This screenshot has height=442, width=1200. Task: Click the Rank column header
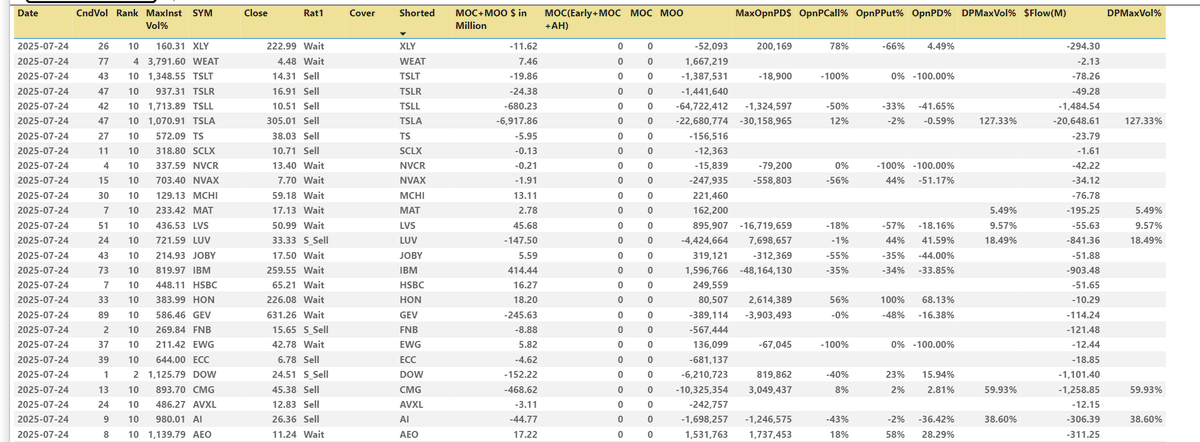coord(127,13)
